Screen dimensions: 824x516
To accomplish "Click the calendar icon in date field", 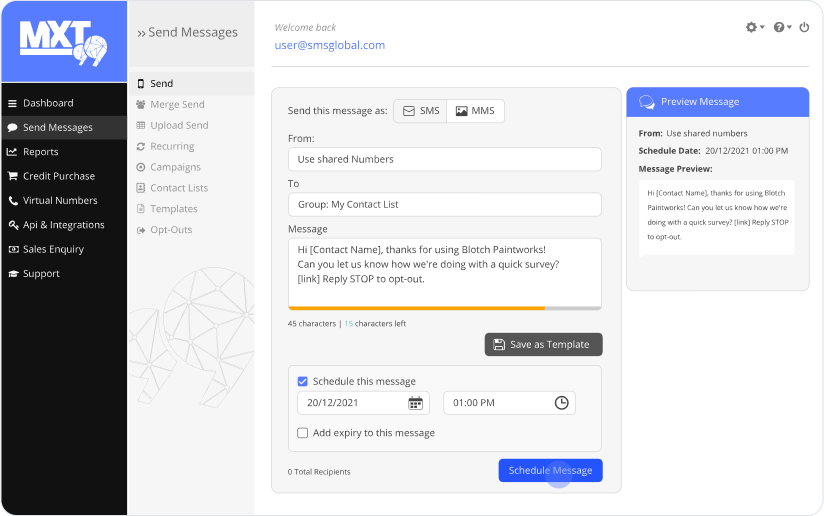I will pos(415,403).
